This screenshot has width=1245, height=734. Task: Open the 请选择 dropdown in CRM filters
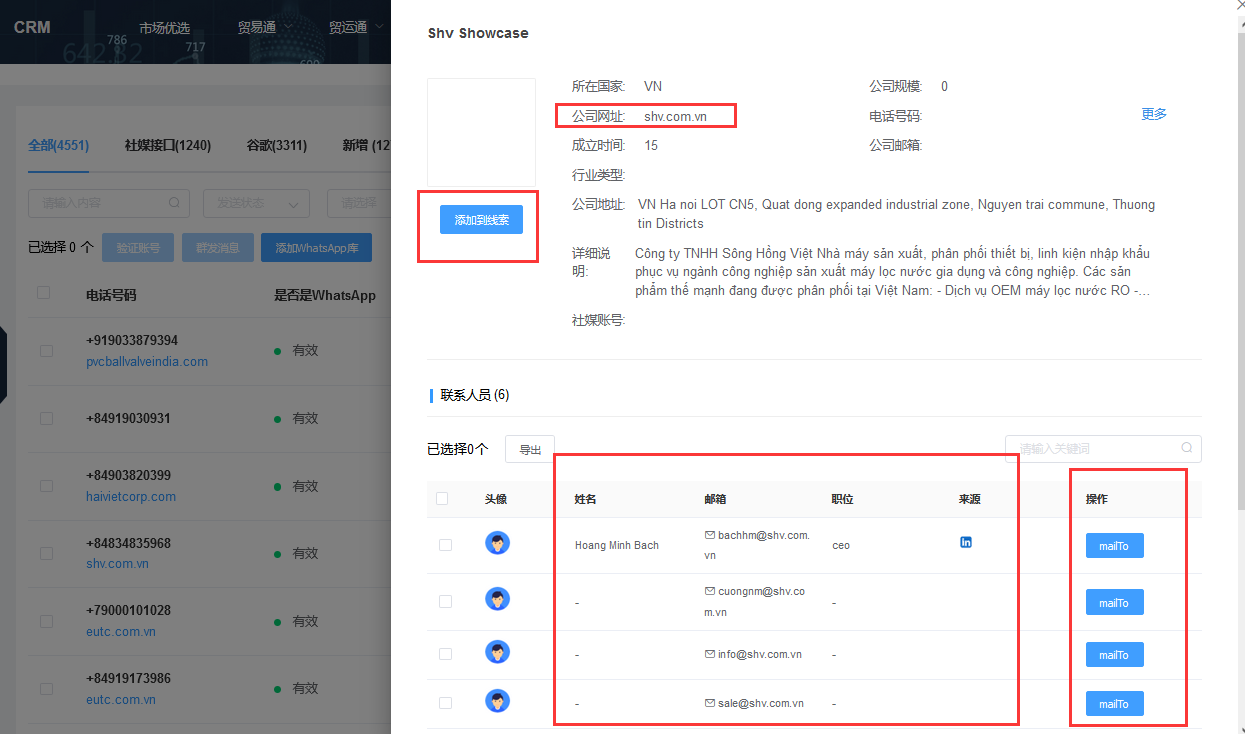[x=358, y=203]
